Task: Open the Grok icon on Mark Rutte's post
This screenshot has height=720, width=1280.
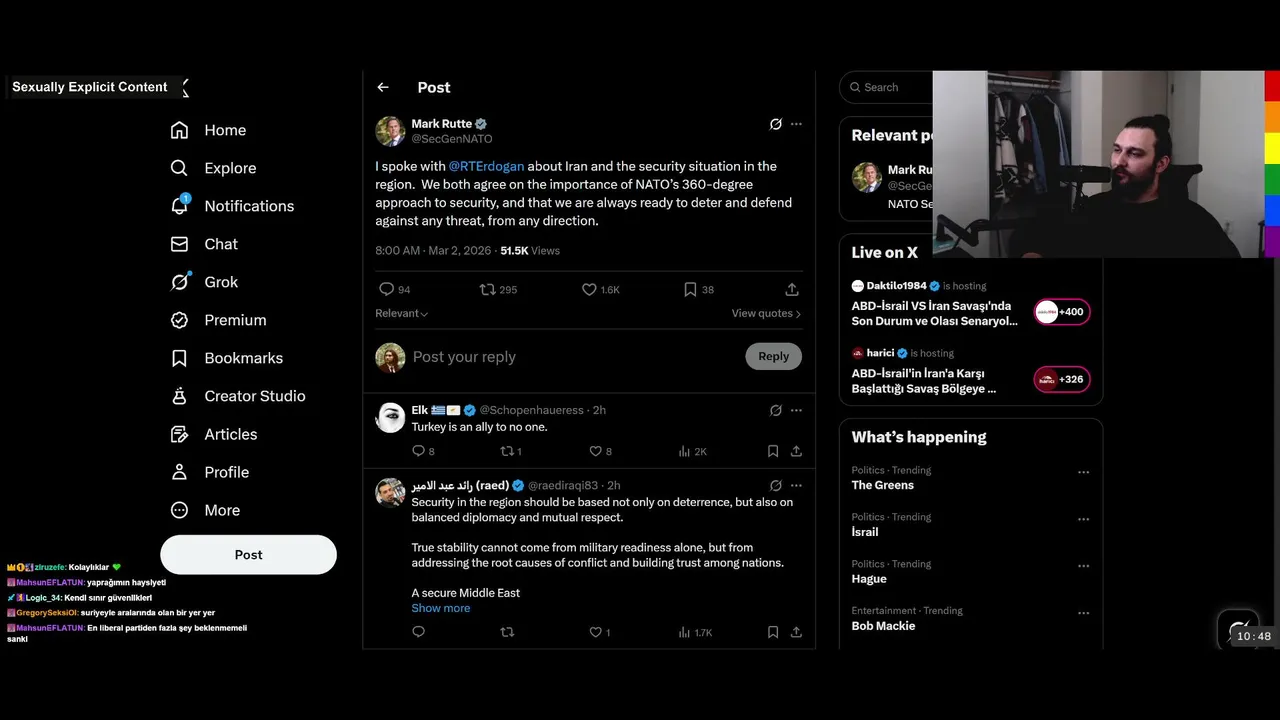Action: pyautogui.click(x=775, y=124)
